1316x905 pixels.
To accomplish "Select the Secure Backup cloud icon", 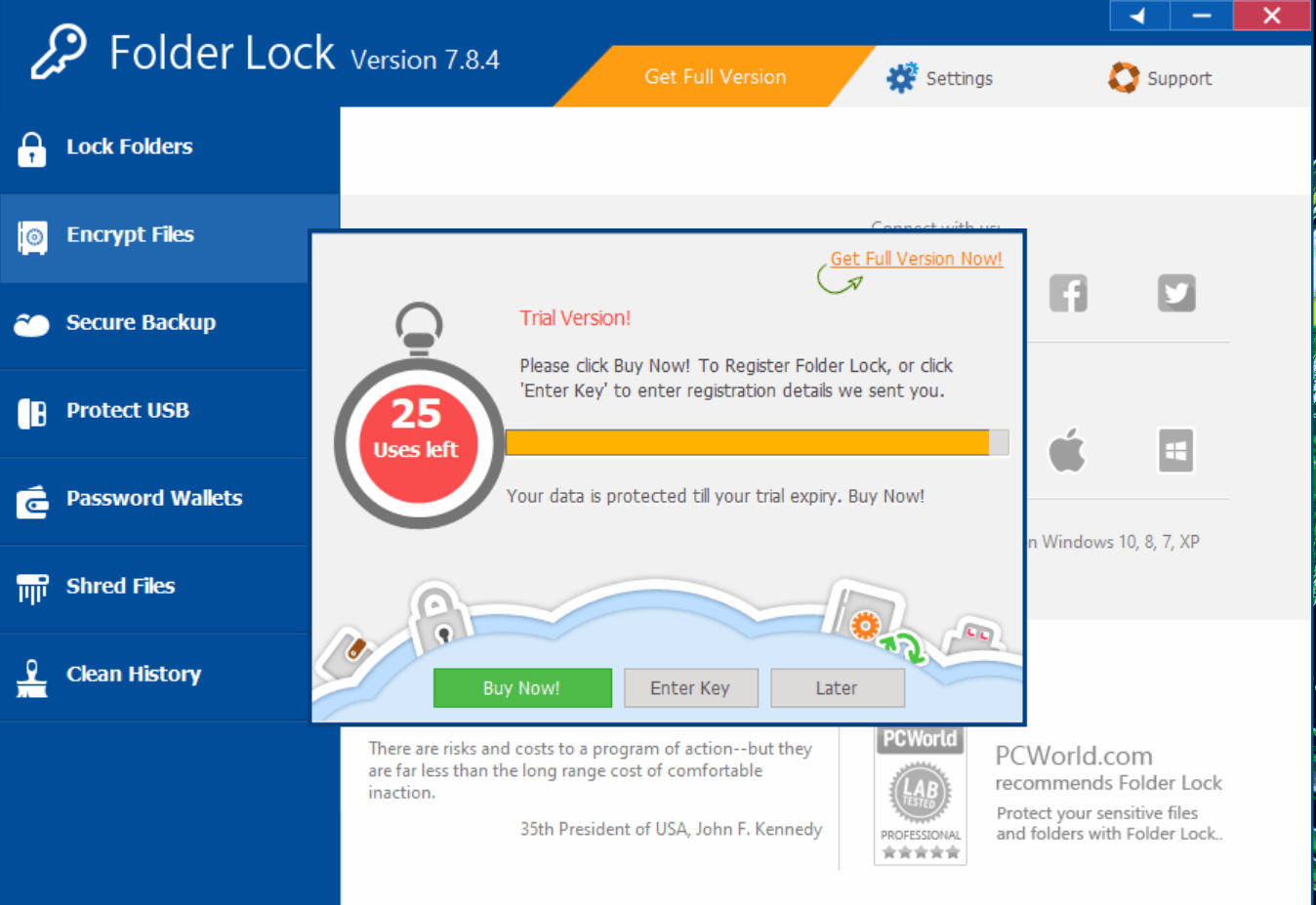I will point(32,324).
